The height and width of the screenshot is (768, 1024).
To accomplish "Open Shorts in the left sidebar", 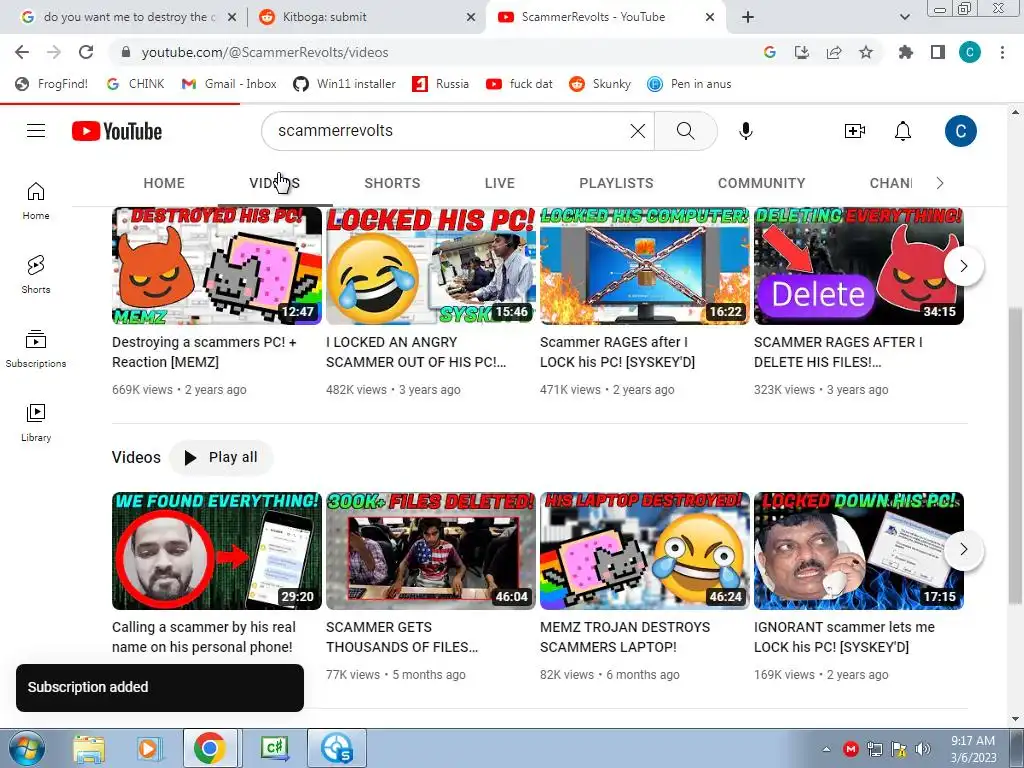I will coord(36,274).
